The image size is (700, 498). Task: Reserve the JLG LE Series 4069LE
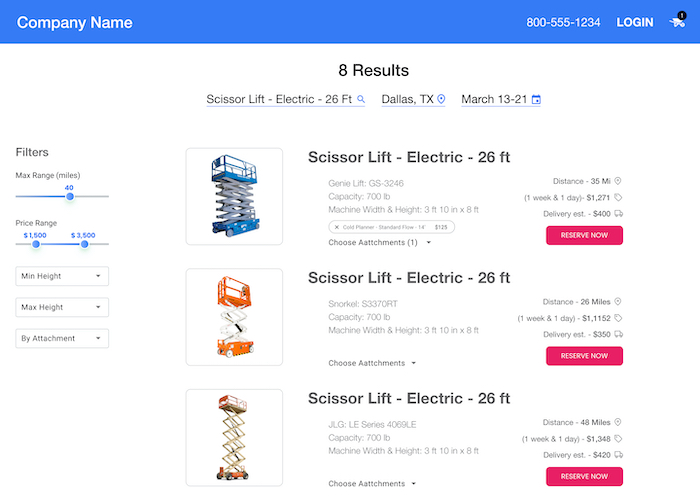coord(584,476)
